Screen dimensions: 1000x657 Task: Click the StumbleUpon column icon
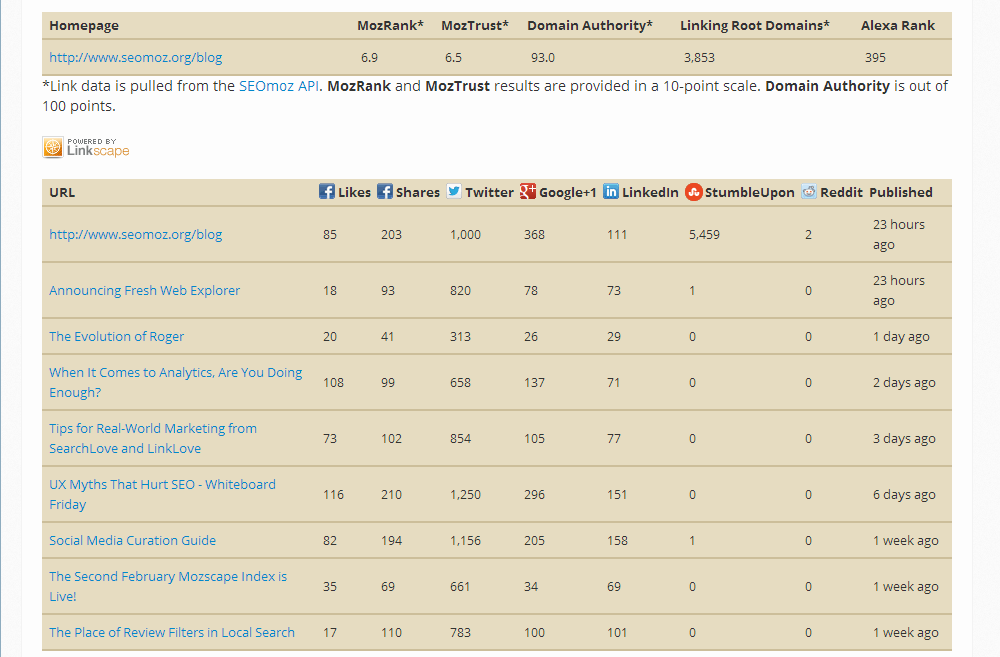point(694,191)
